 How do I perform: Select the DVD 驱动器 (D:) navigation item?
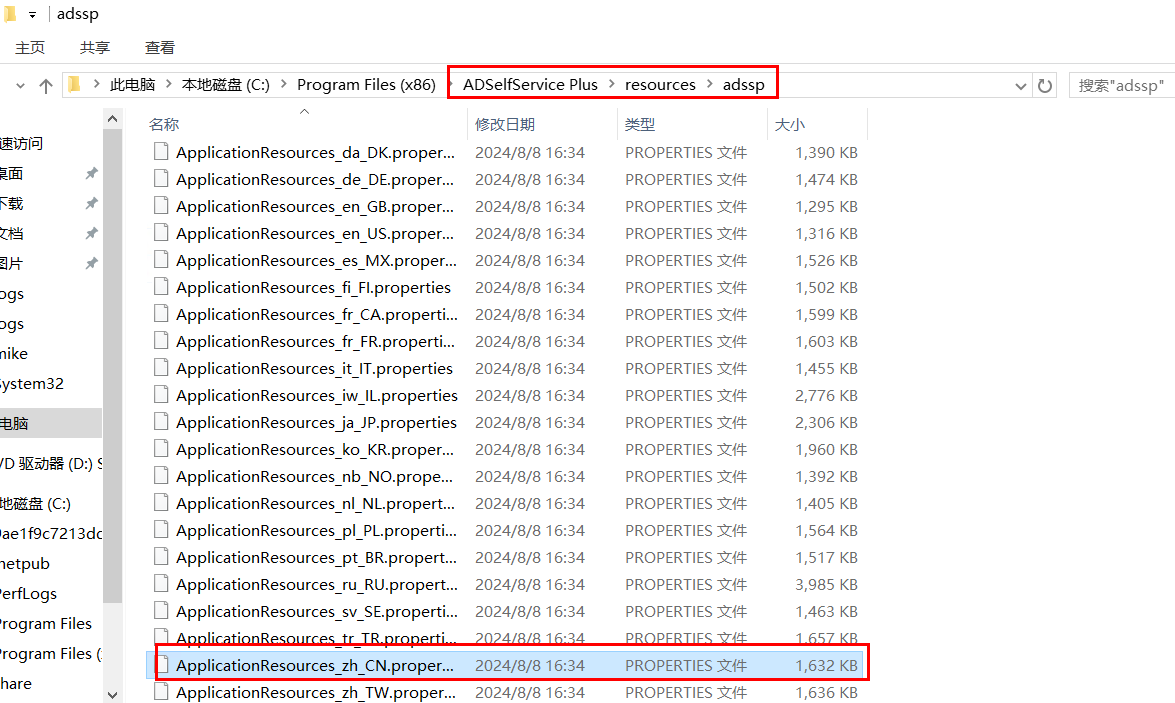pyautogui.click(x=51, y=464)
